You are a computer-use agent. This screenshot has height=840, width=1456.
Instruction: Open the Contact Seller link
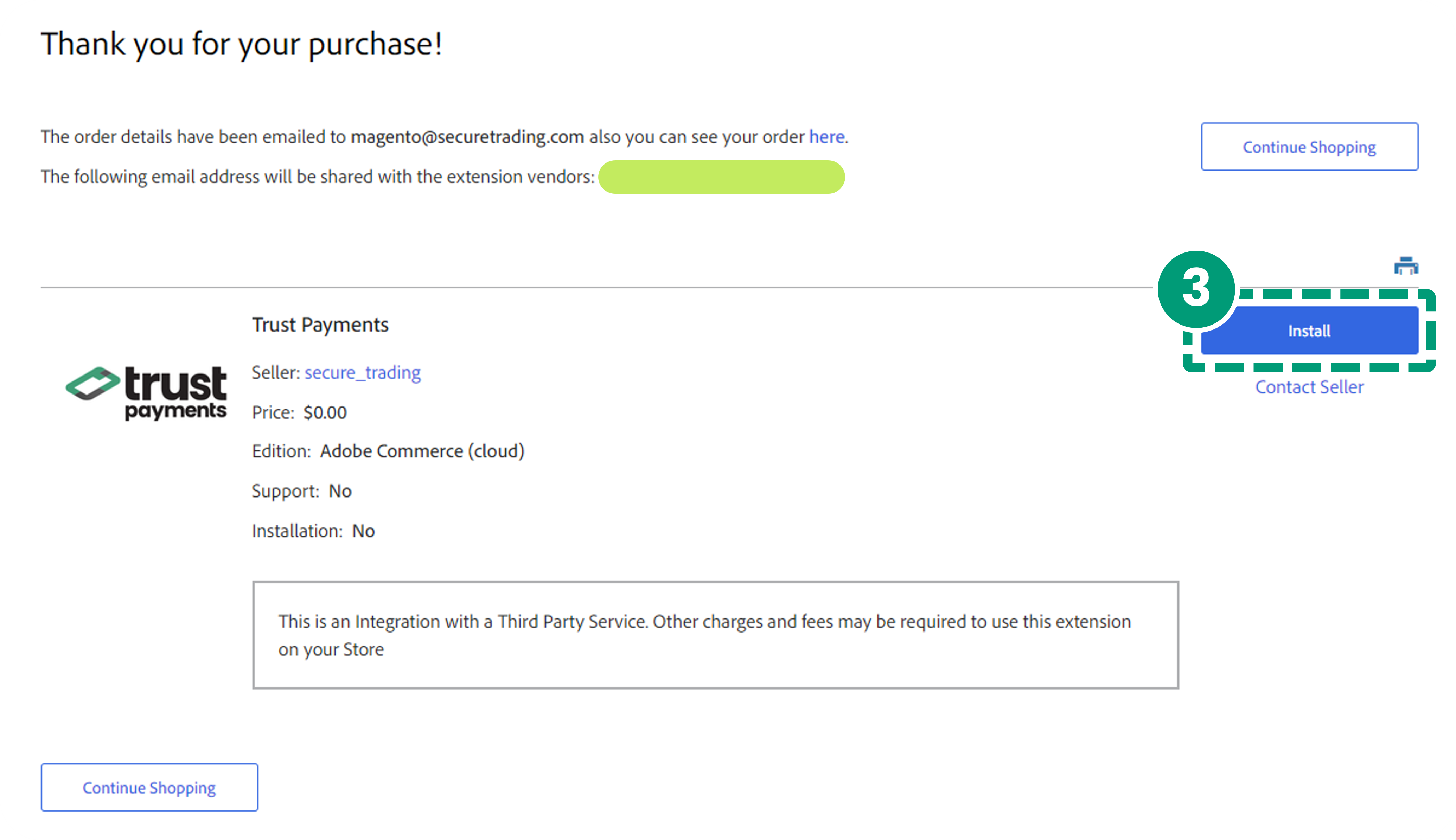(x=1309, y=387)
